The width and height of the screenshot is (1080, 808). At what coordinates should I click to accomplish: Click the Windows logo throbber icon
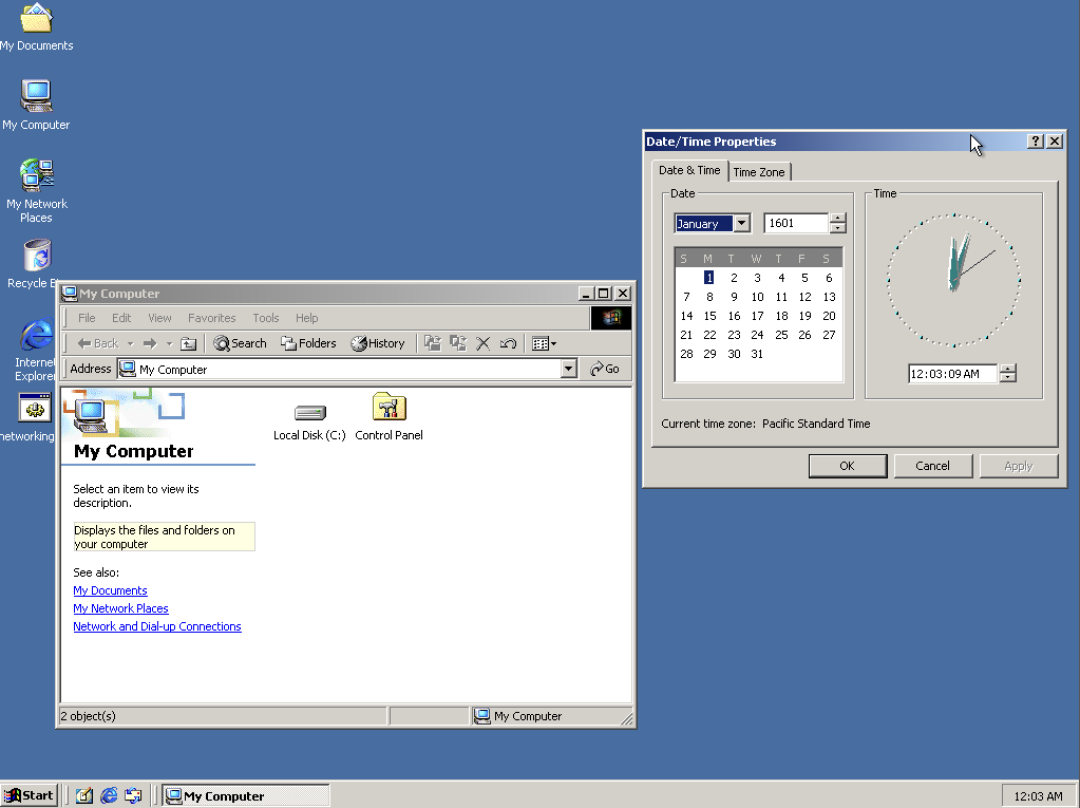click(x=611, y=318)
